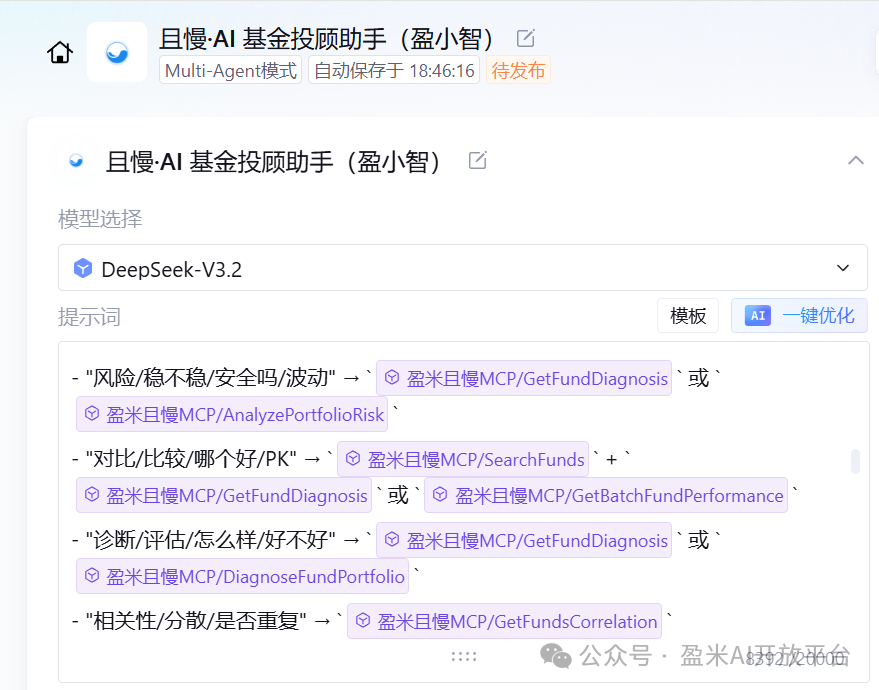The height and width of the screenshot is (690, 879).
Task: Open the DeepSeek-V3.2 model dropdown
Action: (x=842, y=267)
